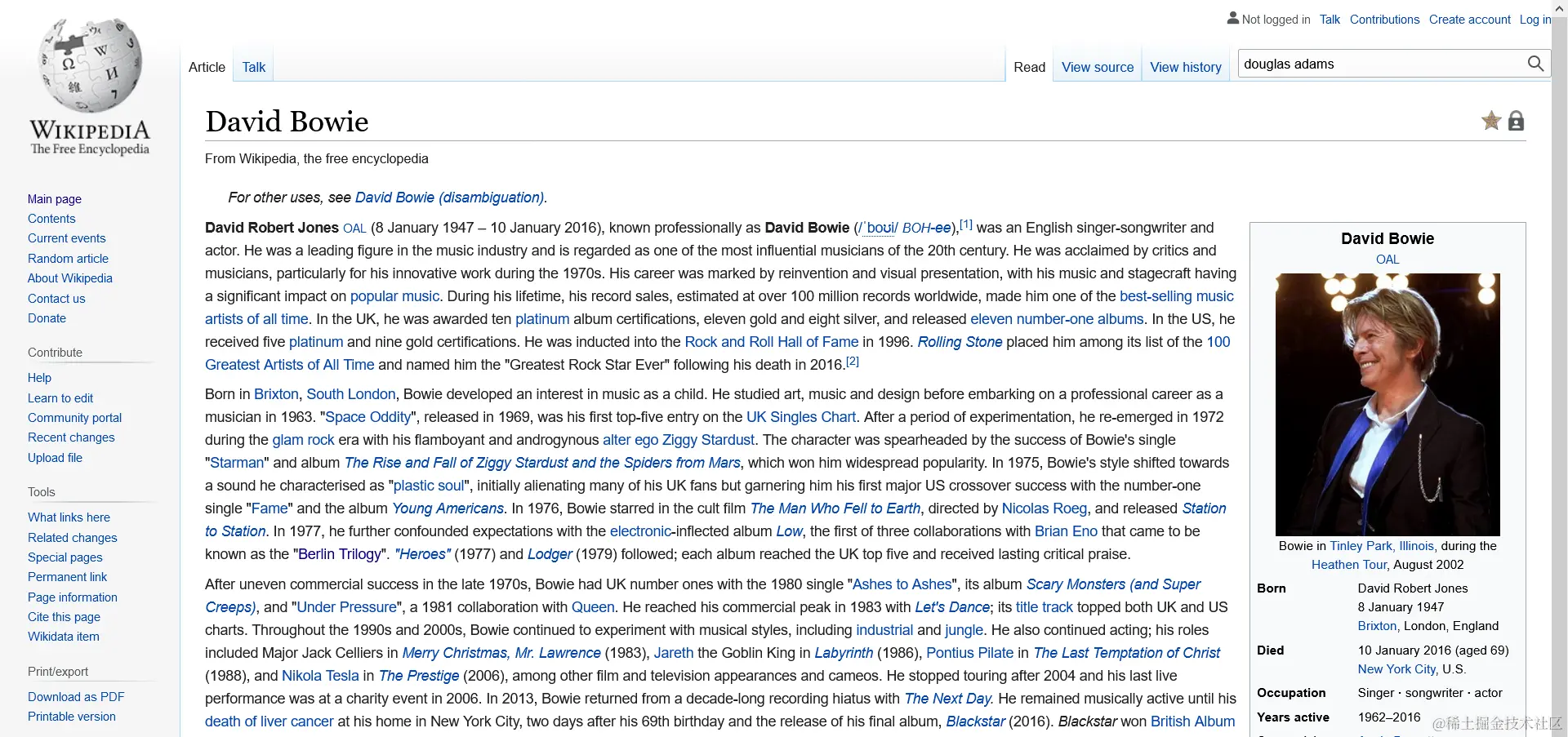Open Nicolas Roeg link
Screen dimensions: 1568x737
point(1045,508)
